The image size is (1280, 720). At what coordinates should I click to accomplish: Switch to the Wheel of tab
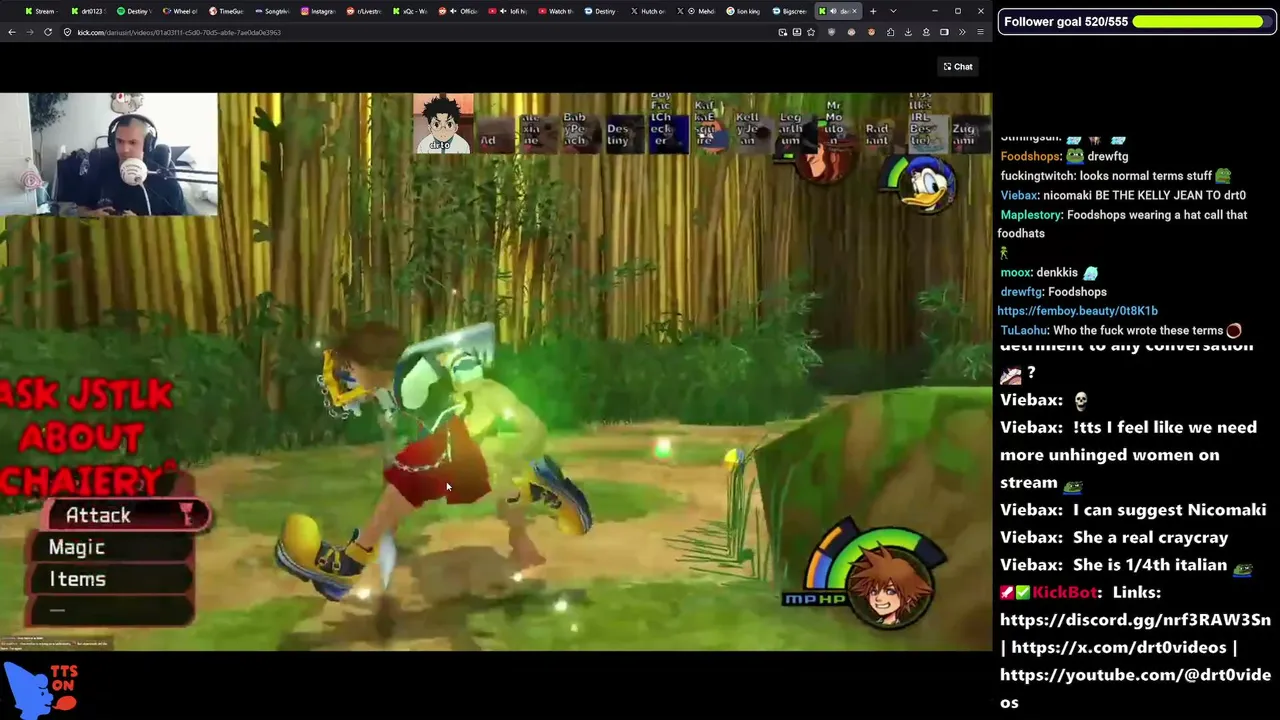click(180, 11)
